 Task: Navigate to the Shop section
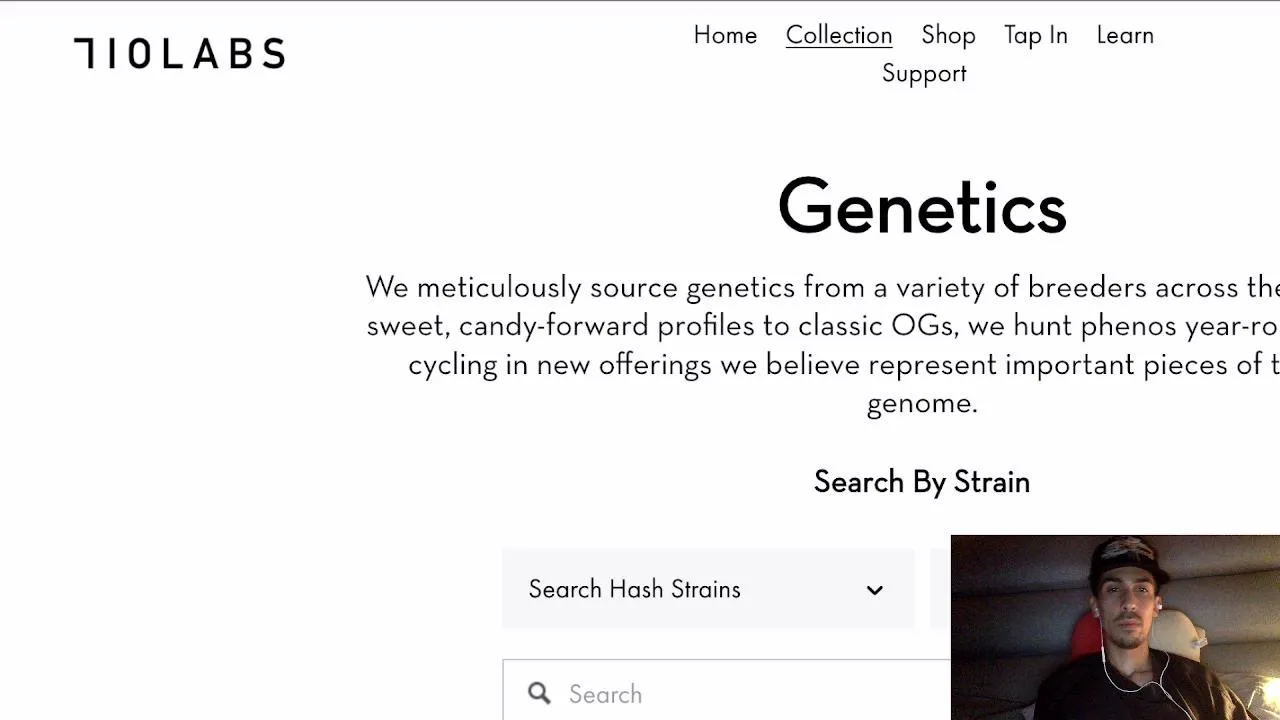(x=948, y=35)
